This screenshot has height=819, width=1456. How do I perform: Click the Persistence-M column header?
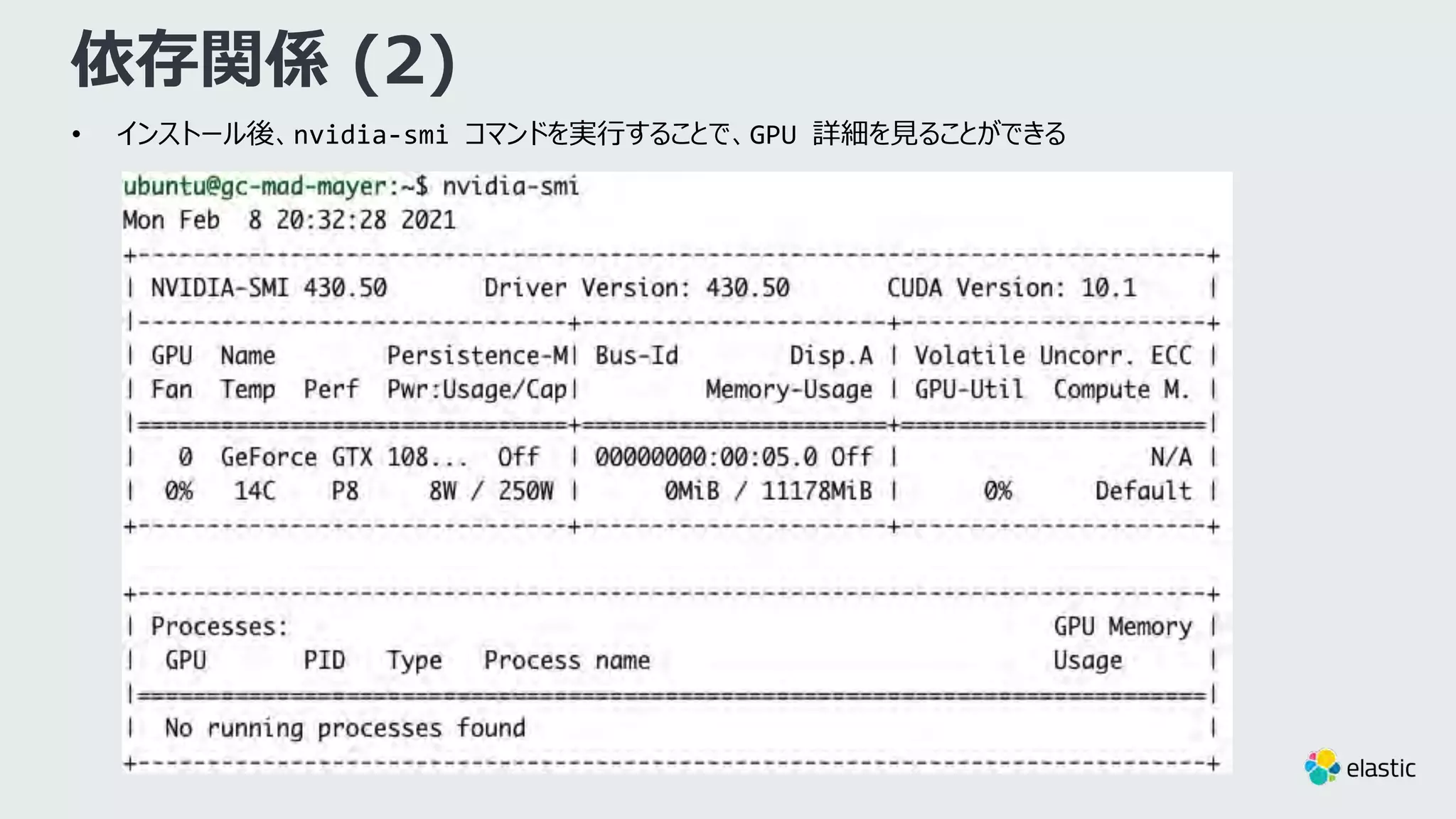pyautogui.click(x=478, y=355)
